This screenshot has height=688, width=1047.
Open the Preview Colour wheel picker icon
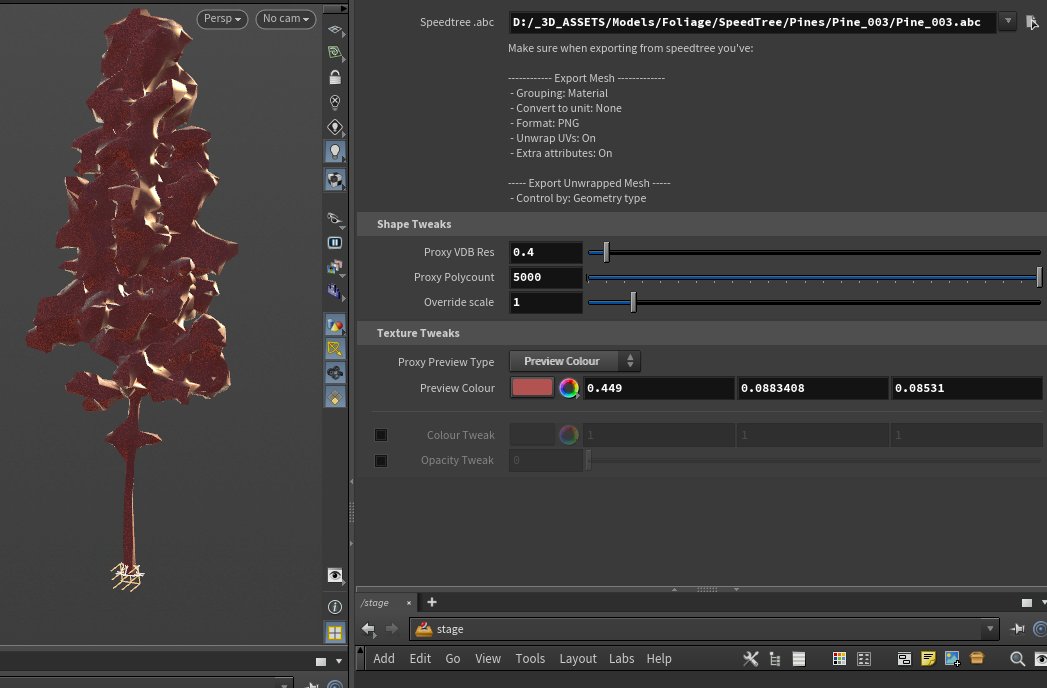point(569,388)
